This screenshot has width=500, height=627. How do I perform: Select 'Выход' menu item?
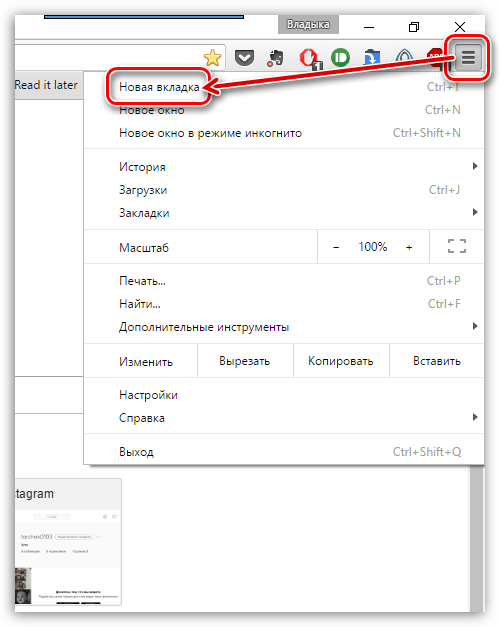pos(284,452)
